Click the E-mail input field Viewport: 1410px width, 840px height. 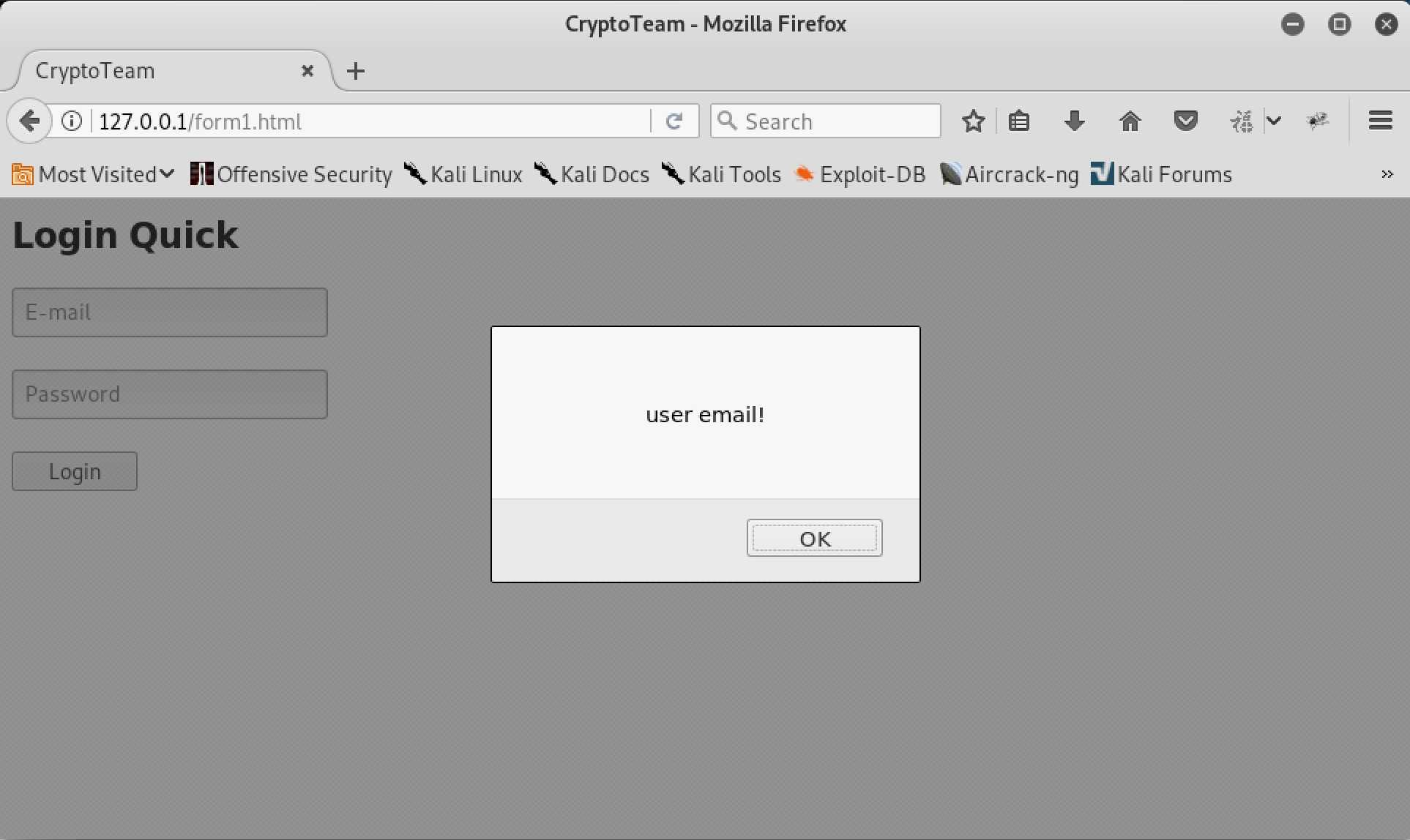point(169,311)
